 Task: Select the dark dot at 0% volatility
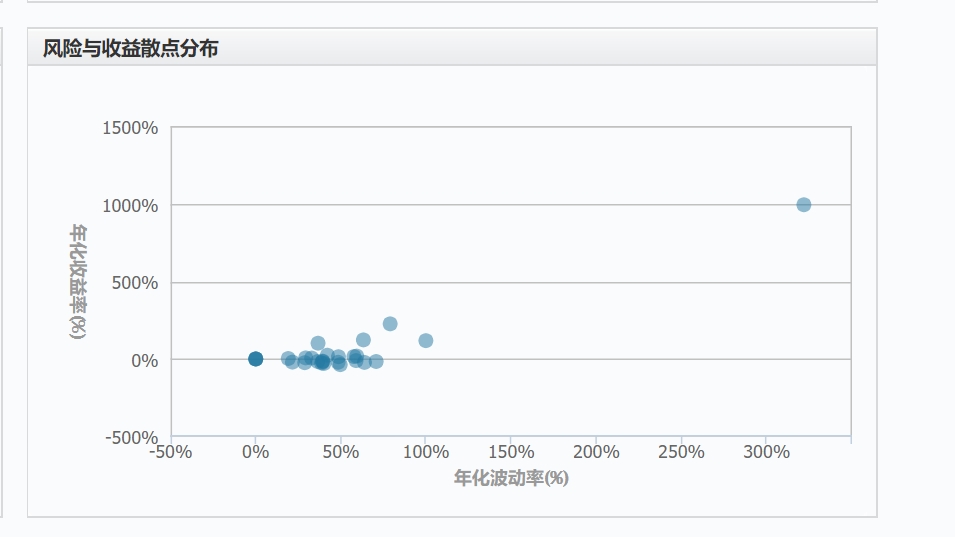coord(255,359)
